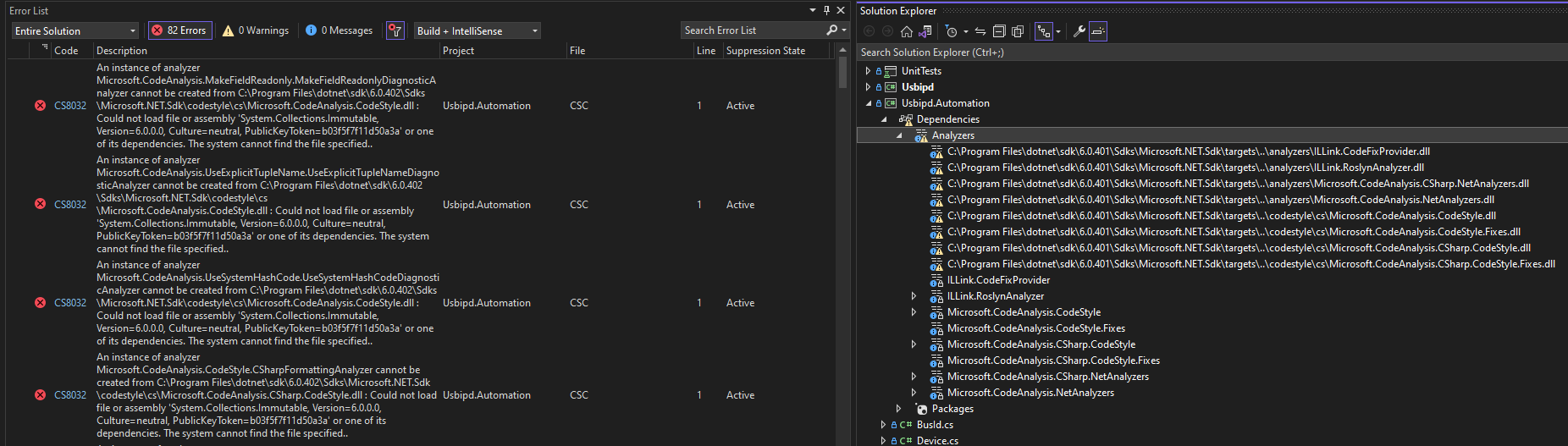Collapse the Usbipd.Automation project node

point(868,103)
